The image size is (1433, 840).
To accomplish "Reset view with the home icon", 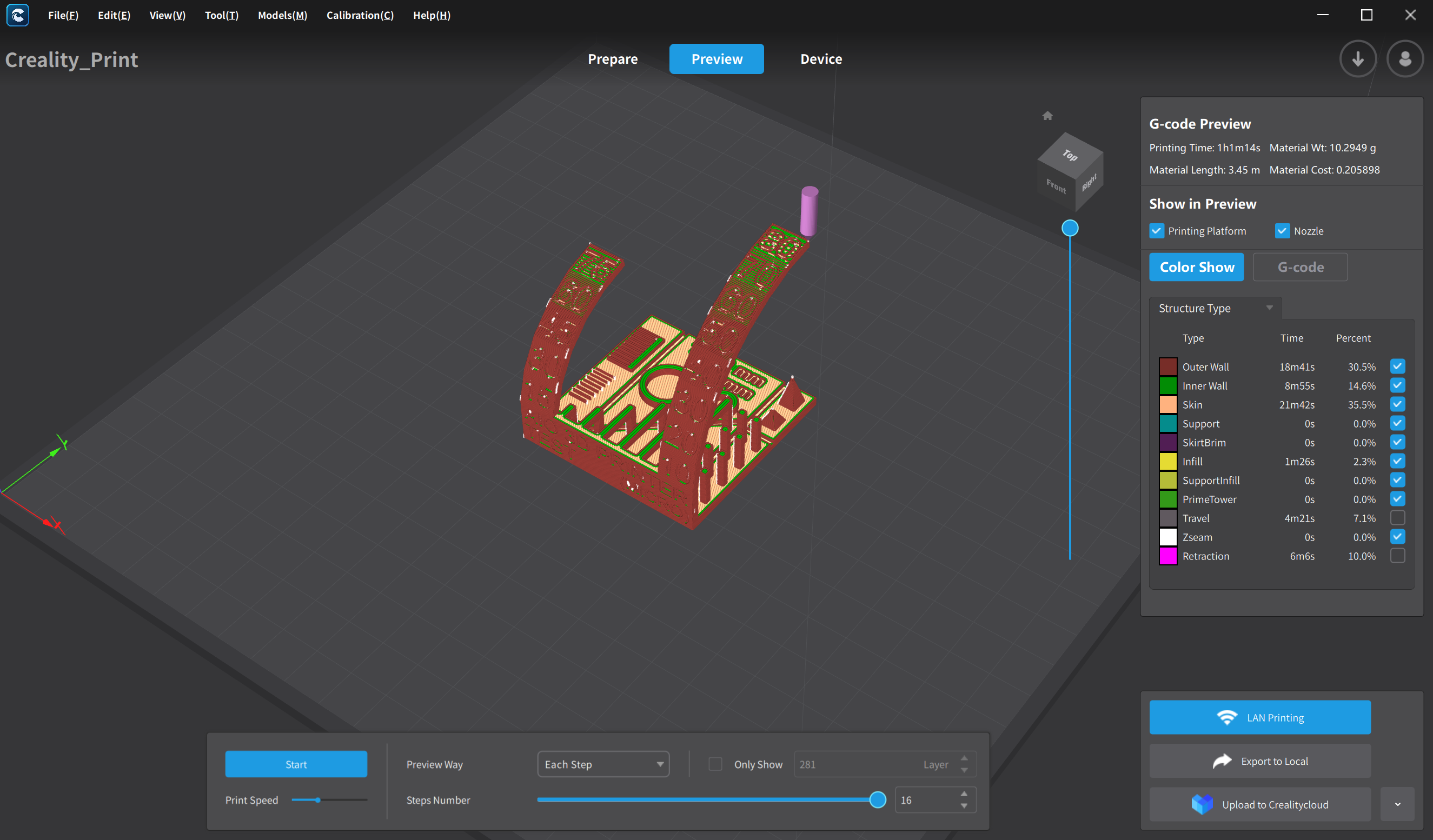I will click(x=1047, y=116).
